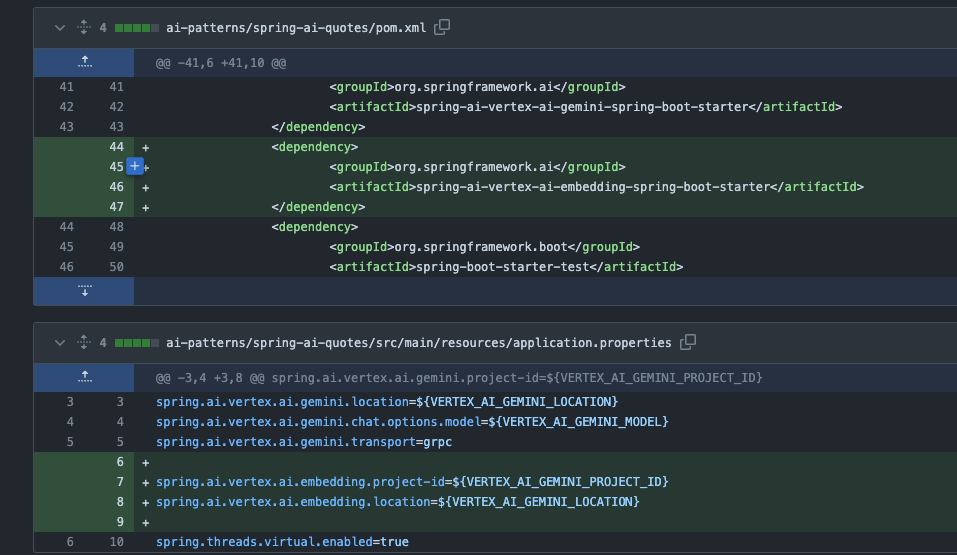Viewport: 957px width, 555px height.
Task: Open the pom.xml file link
Action: click(x=296, y=28)
